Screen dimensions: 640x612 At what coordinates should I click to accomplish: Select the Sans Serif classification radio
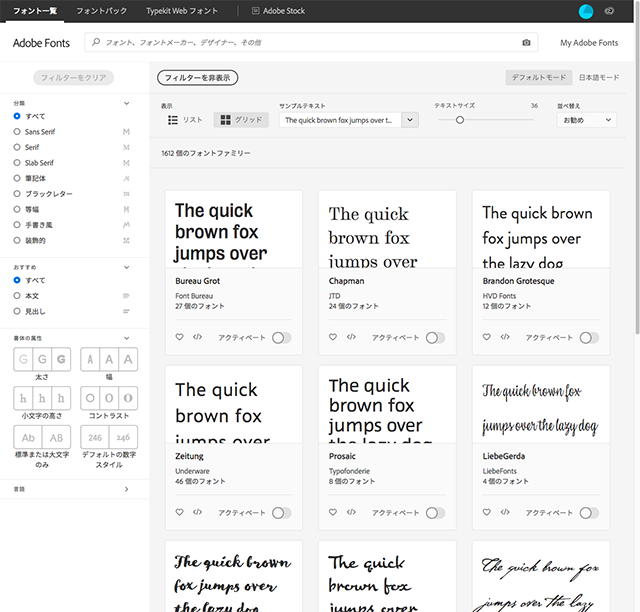(x=17, y=131)
